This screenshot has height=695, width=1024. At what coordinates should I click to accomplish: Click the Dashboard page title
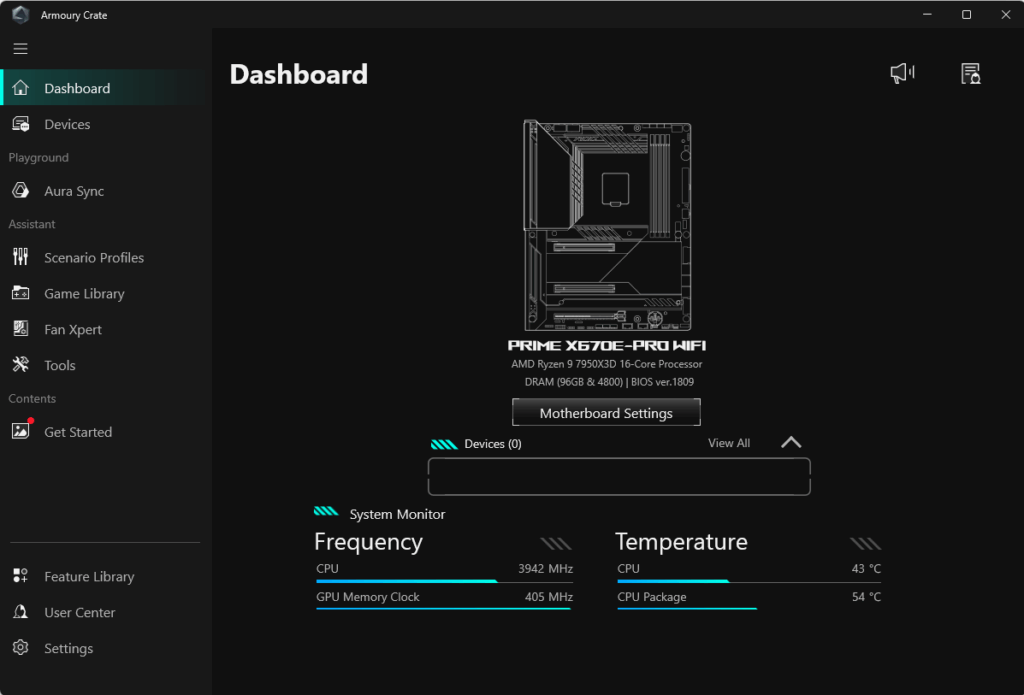[298, 74]
